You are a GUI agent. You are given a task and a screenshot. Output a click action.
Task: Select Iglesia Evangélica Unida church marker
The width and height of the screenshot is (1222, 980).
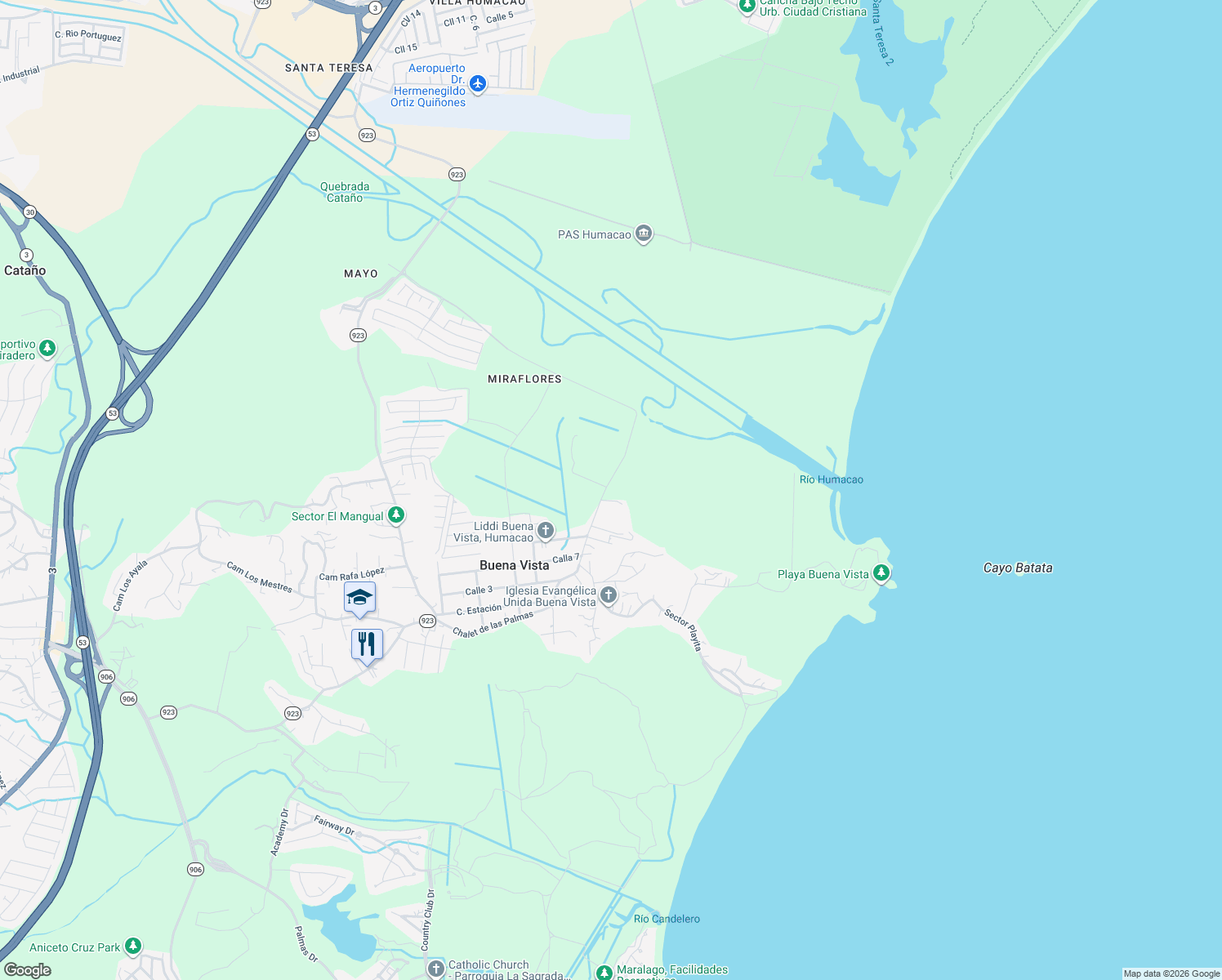click(608, 595)
